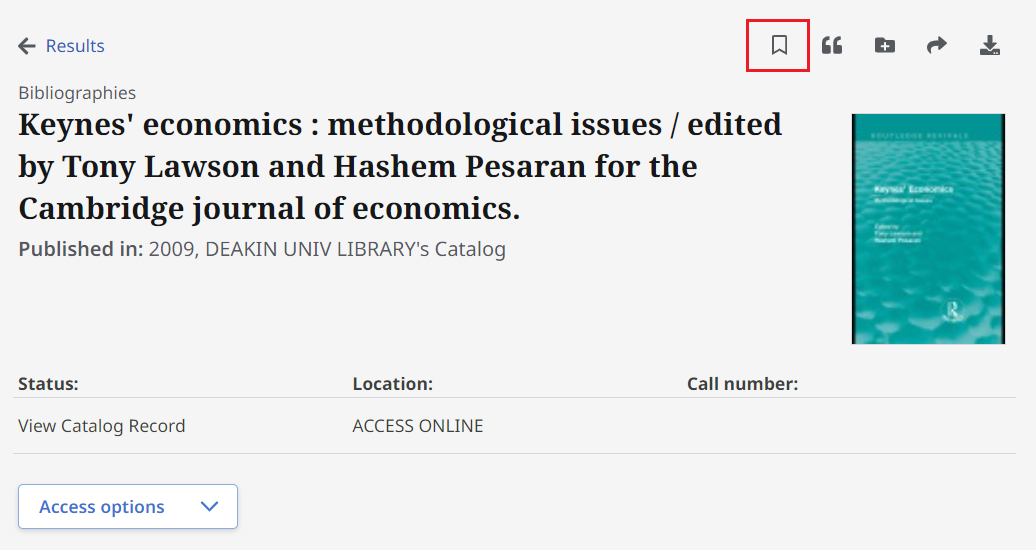Go back using the left arrow icon

click(x=27, y=46)
